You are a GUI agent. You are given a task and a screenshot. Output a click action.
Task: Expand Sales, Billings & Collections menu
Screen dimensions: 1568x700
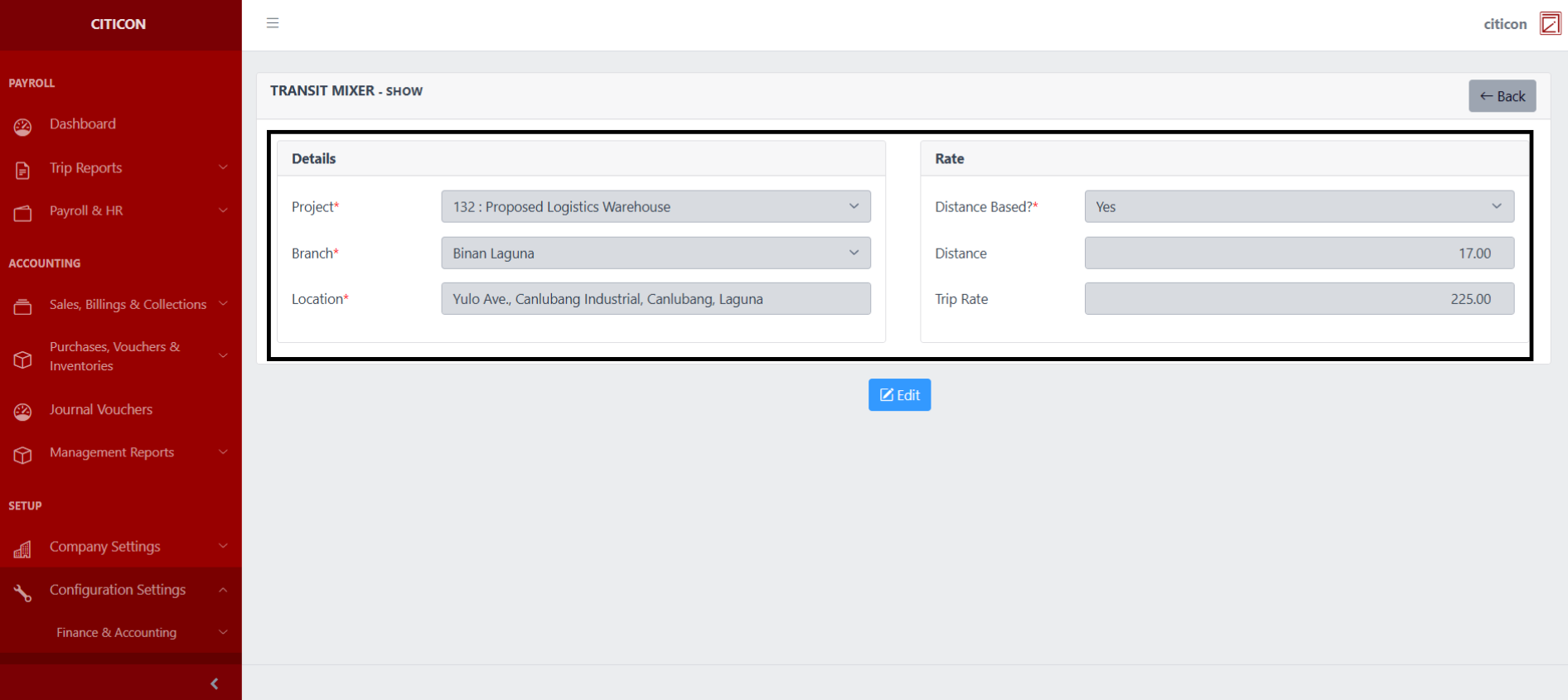[128, 305]
